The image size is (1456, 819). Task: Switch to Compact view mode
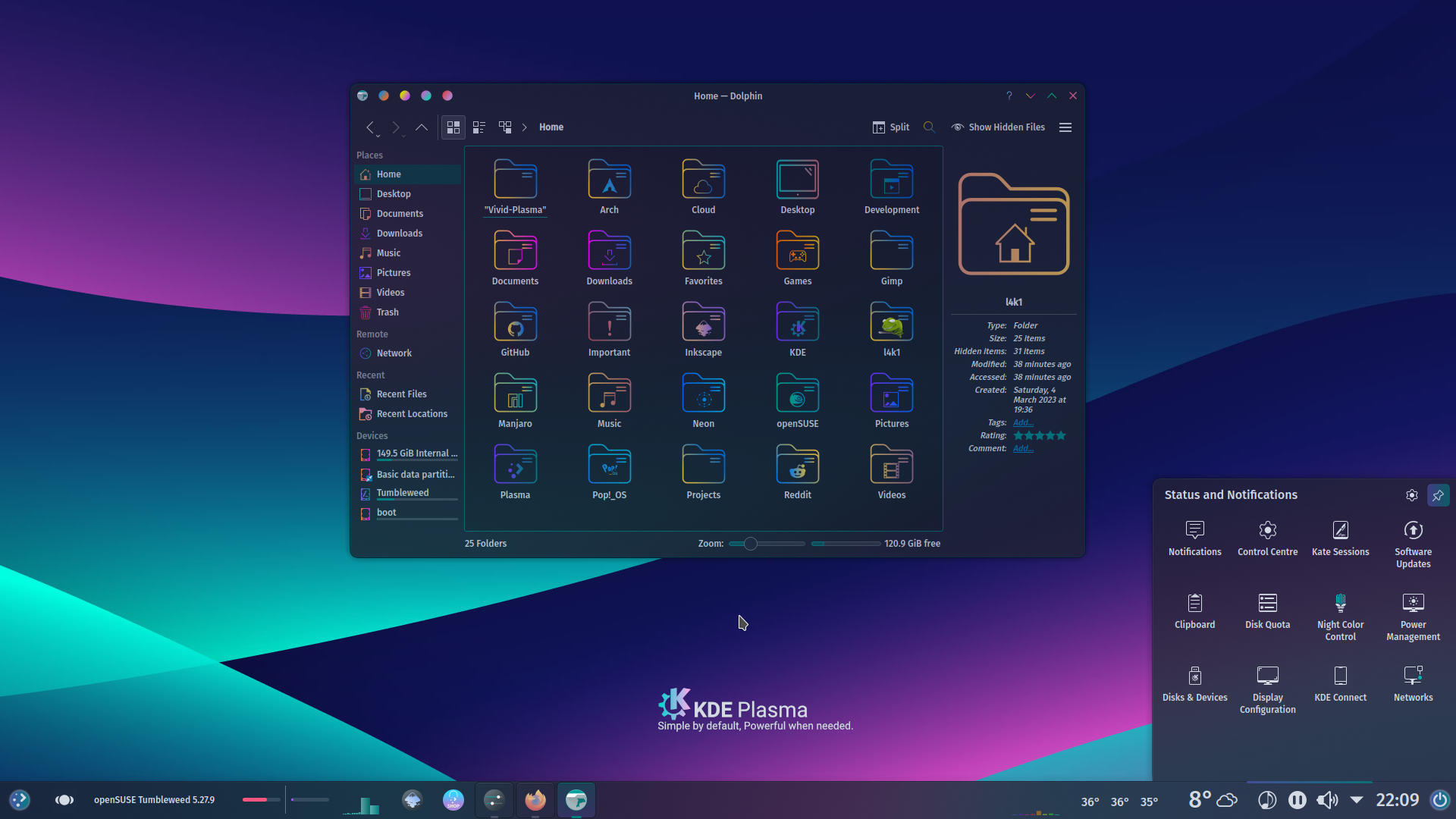[479, 127]
